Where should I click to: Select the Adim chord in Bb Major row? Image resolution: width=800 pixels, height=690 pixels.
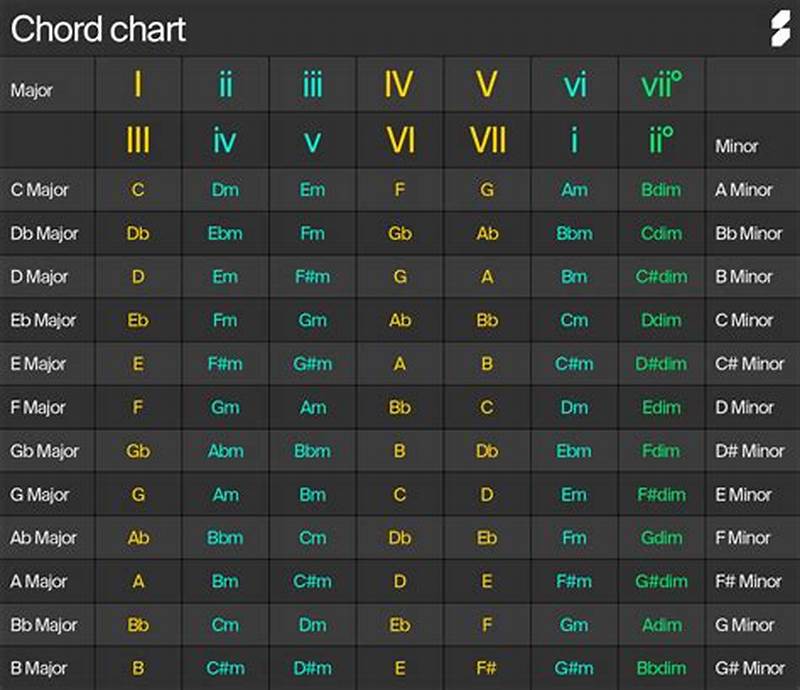pyautogui.click(x=662, y=625)
